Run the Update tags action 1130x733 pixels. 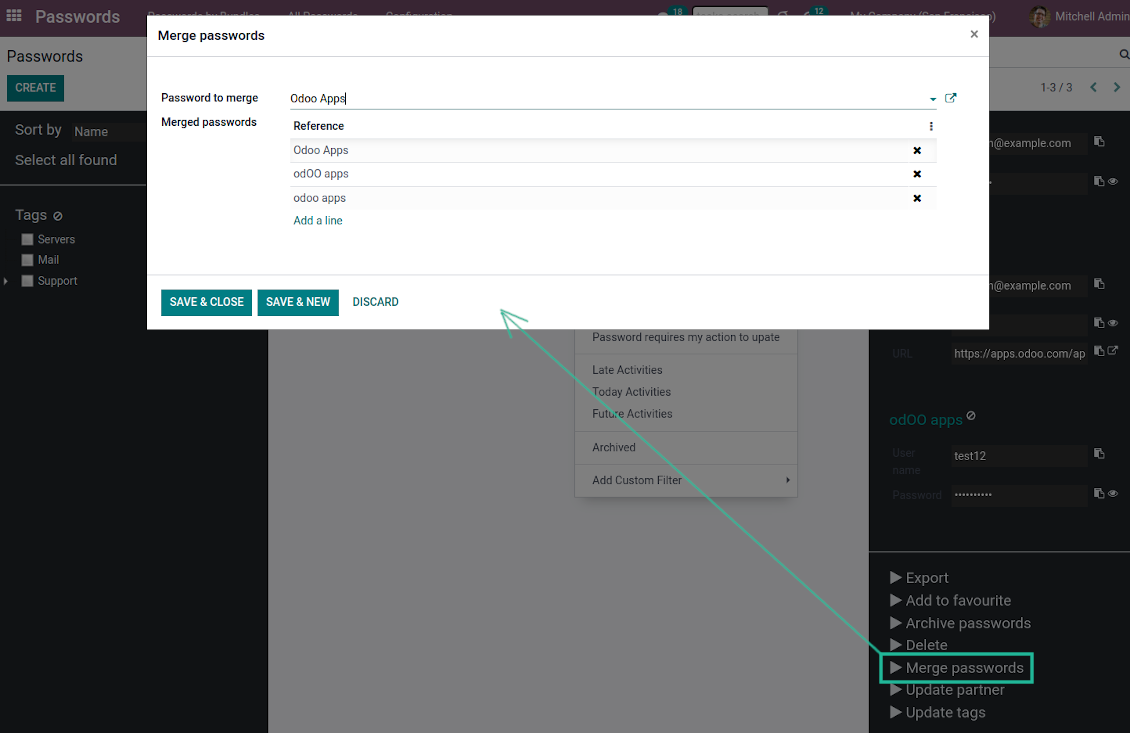coord(938,713)
